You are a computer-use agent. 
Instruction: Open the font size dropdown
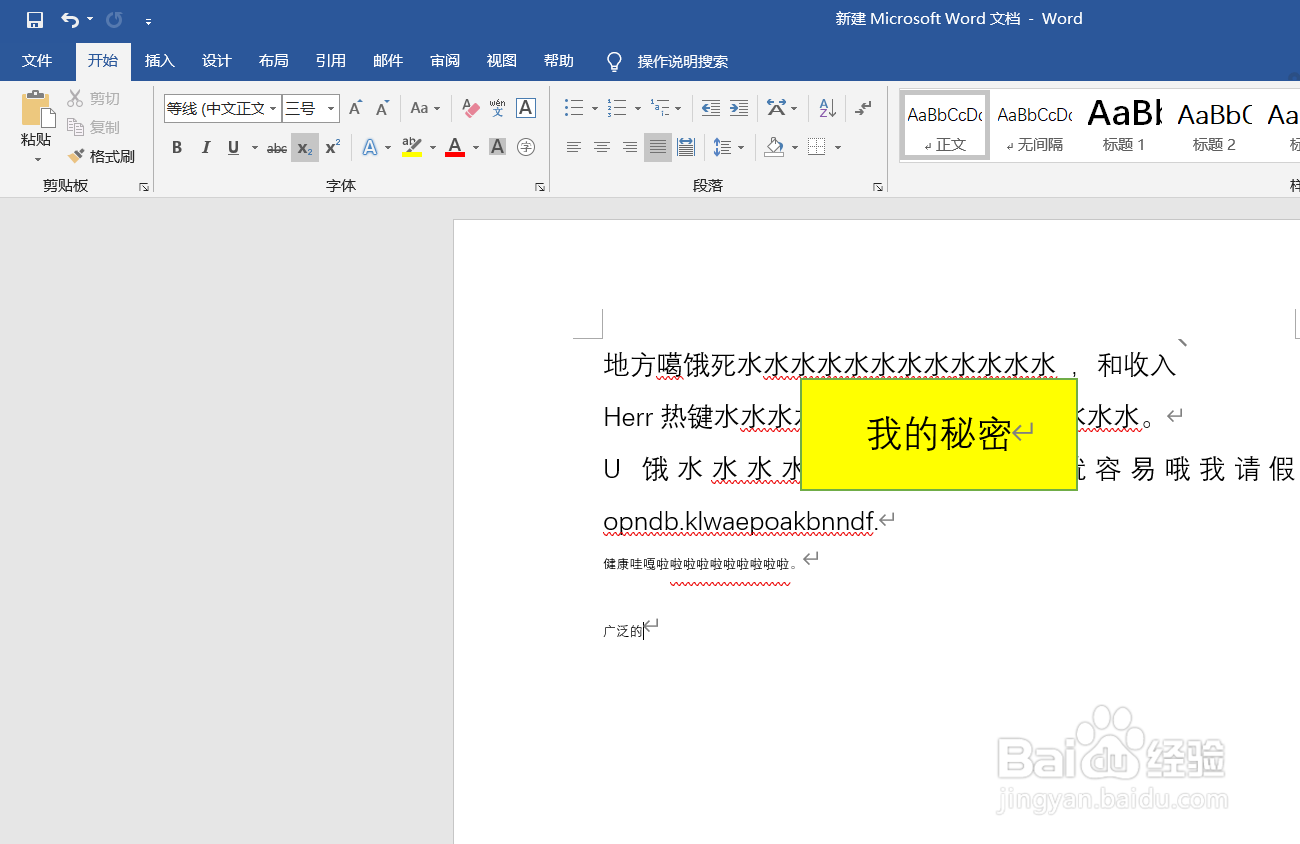coord(330,108)
